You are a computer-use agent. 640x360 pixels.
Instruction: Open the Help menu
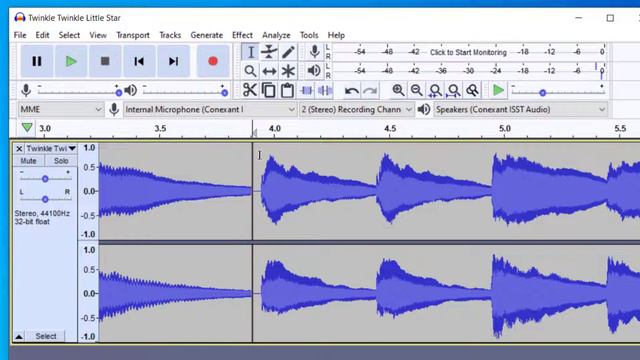[x=336, y=35]
